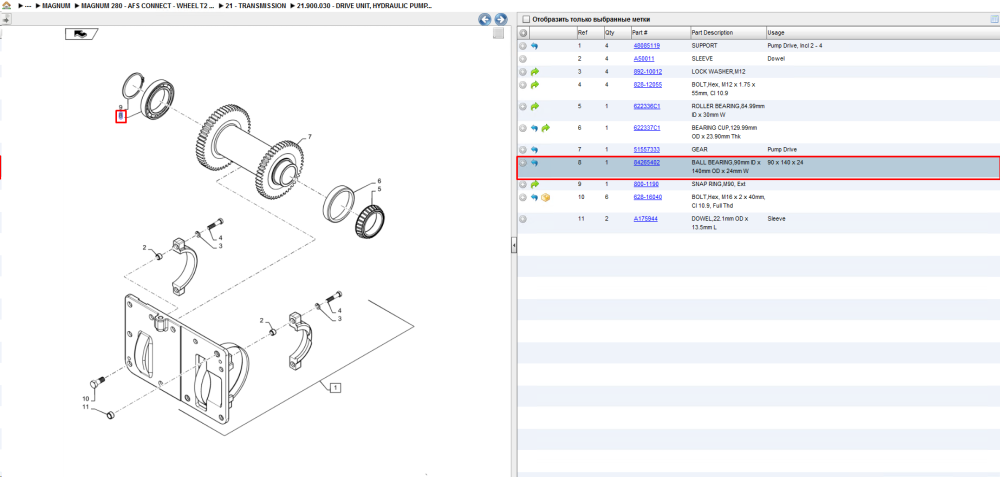Screen dimensions: 1000x477
Task: Open part number 828-12055 link
Action: click(647, 85)
